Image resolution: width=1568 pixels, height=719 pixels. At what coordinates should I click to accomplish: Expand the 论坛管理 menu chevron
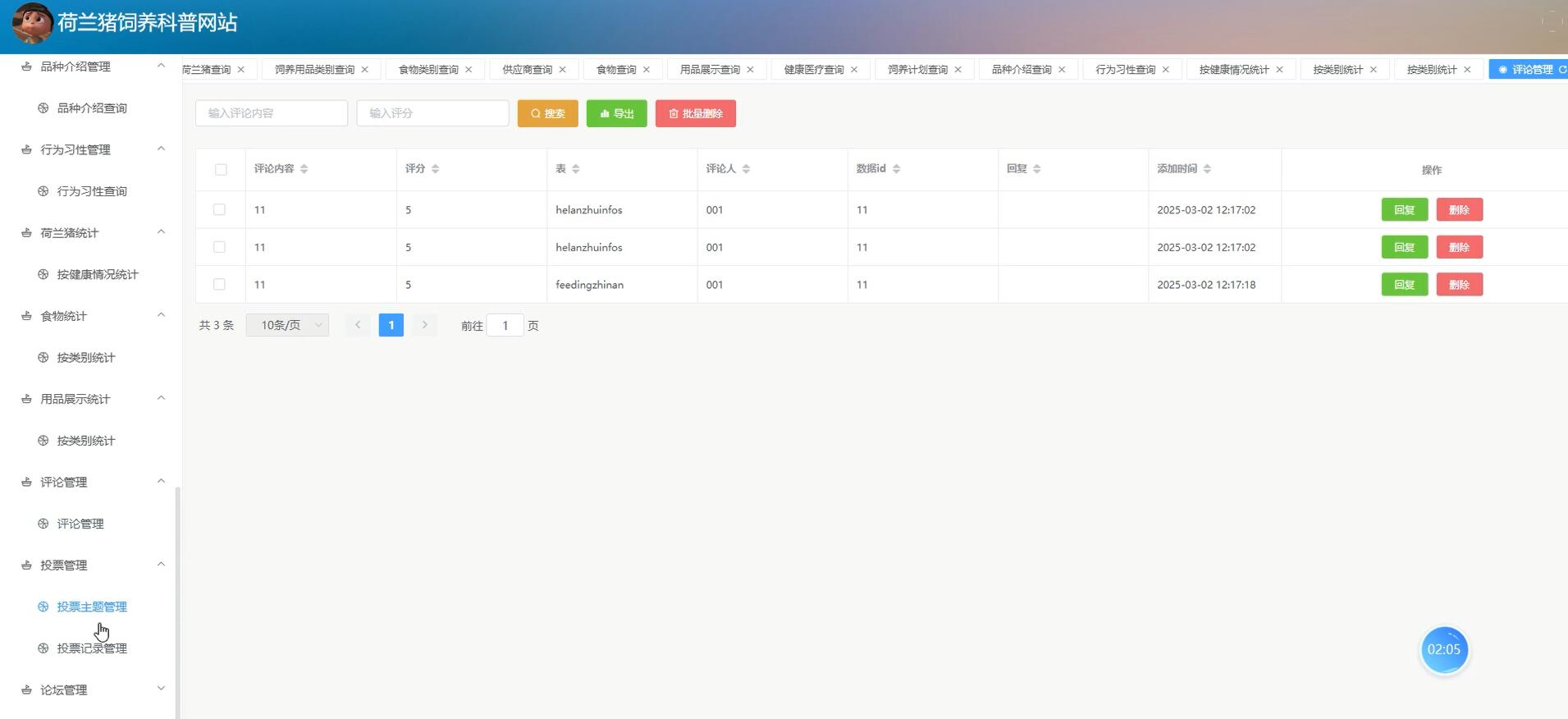(x=161, y=689)
